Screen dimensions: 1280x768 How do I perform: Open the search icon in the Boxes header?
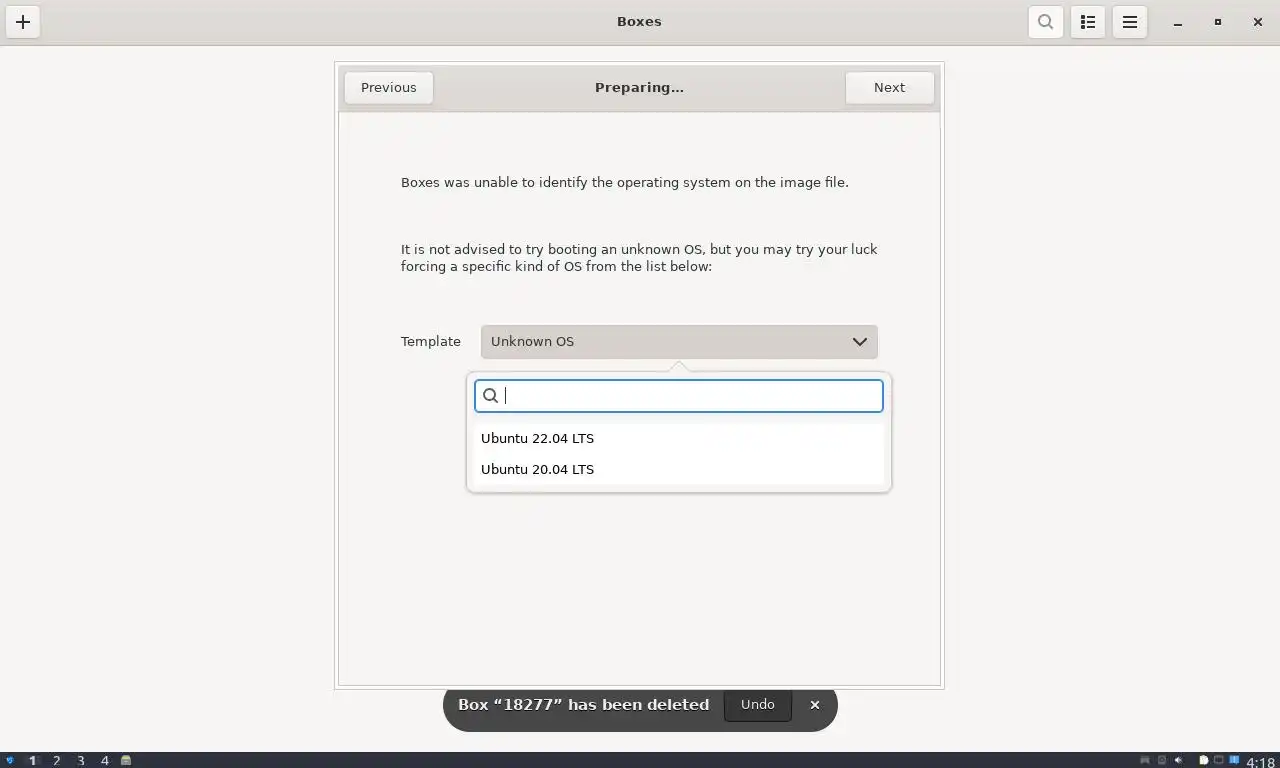click(1045, 22)
